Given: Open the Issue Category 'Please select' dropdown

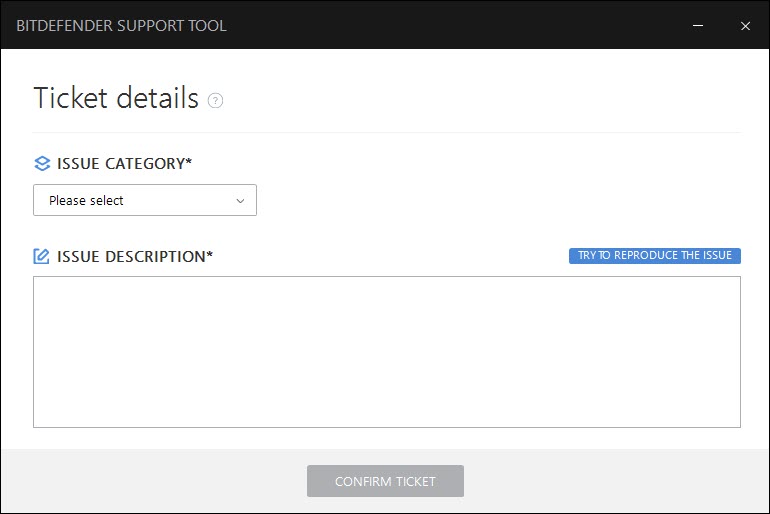Looking at the screenshot, I should [x=145, y=200].
